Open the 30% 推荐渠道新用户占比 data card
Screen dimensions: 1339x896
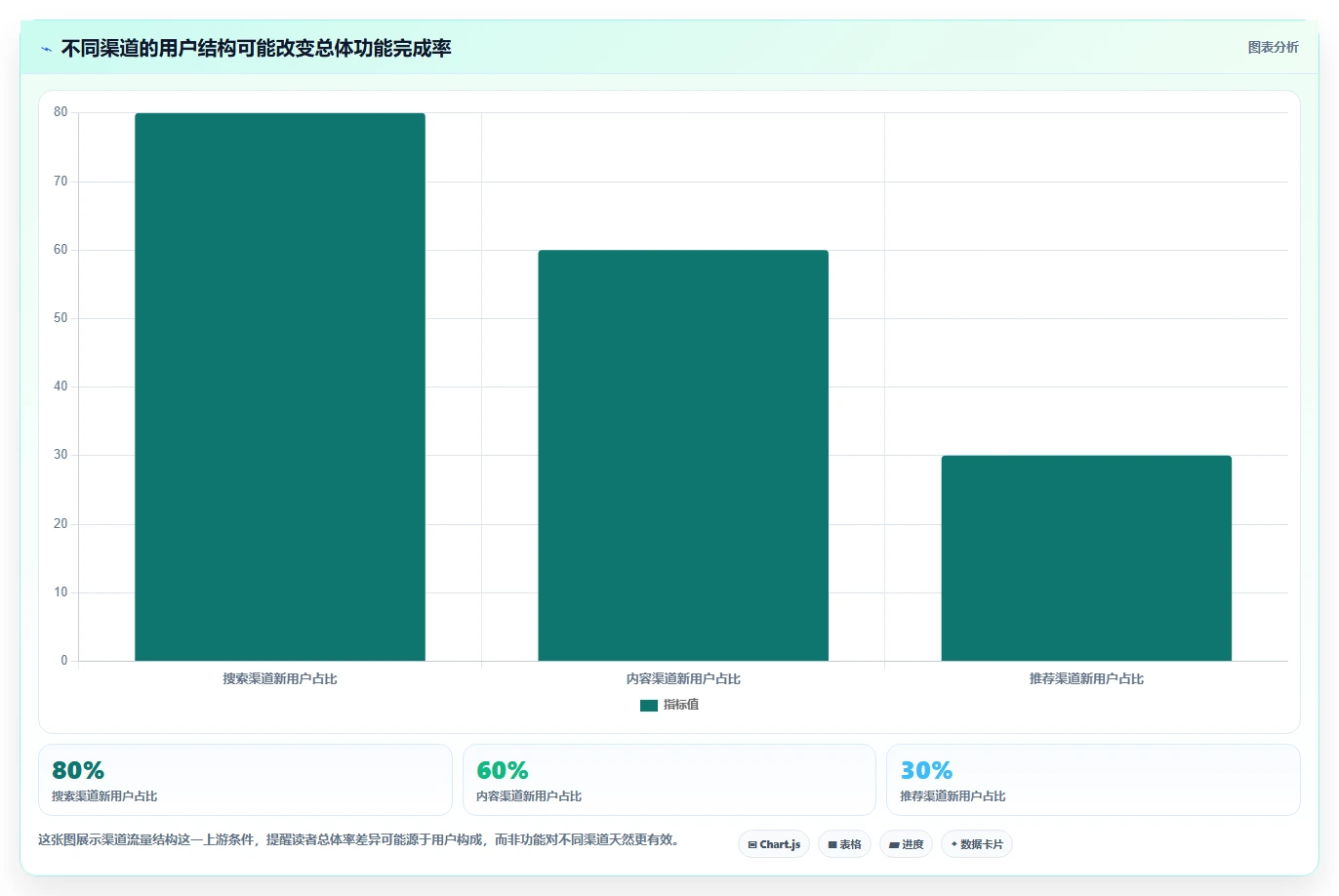(x=1093, y=780)
